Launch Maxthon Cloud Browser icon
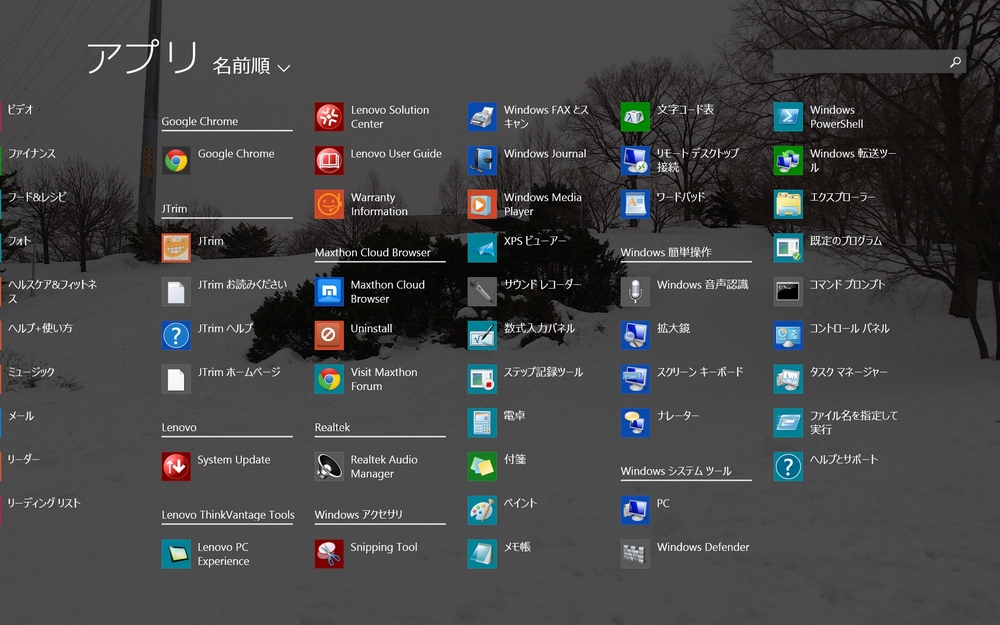Screen dimensions: 1000x625 [x=329, y=291]
